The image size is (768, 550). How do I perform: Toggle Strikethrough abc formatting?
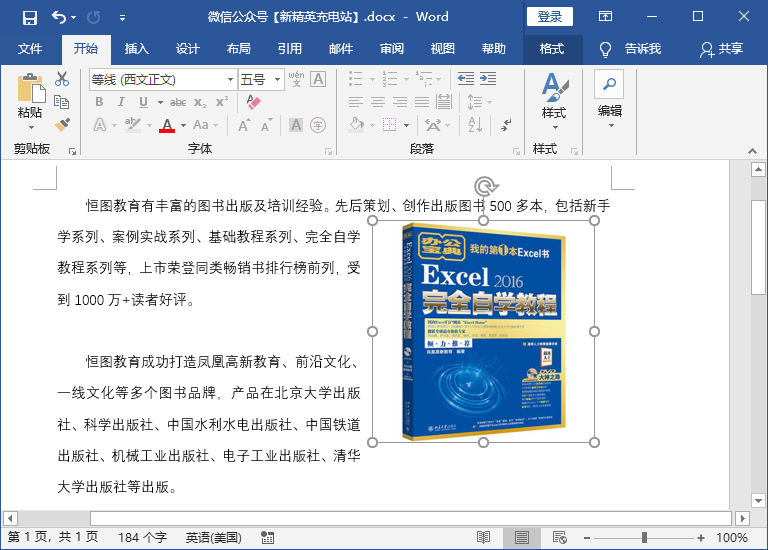[178, 102]
